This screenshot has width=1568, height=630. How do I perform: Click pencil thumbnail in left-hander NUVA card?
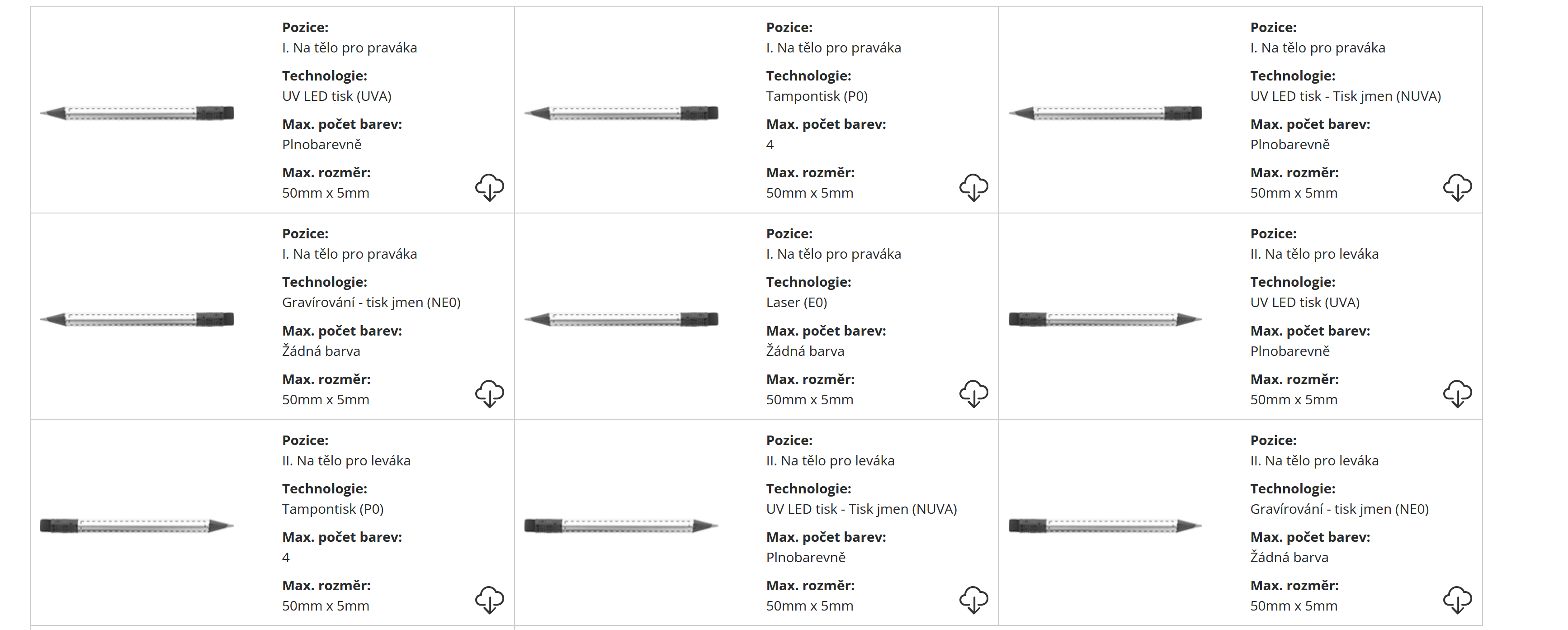(622, 526)
